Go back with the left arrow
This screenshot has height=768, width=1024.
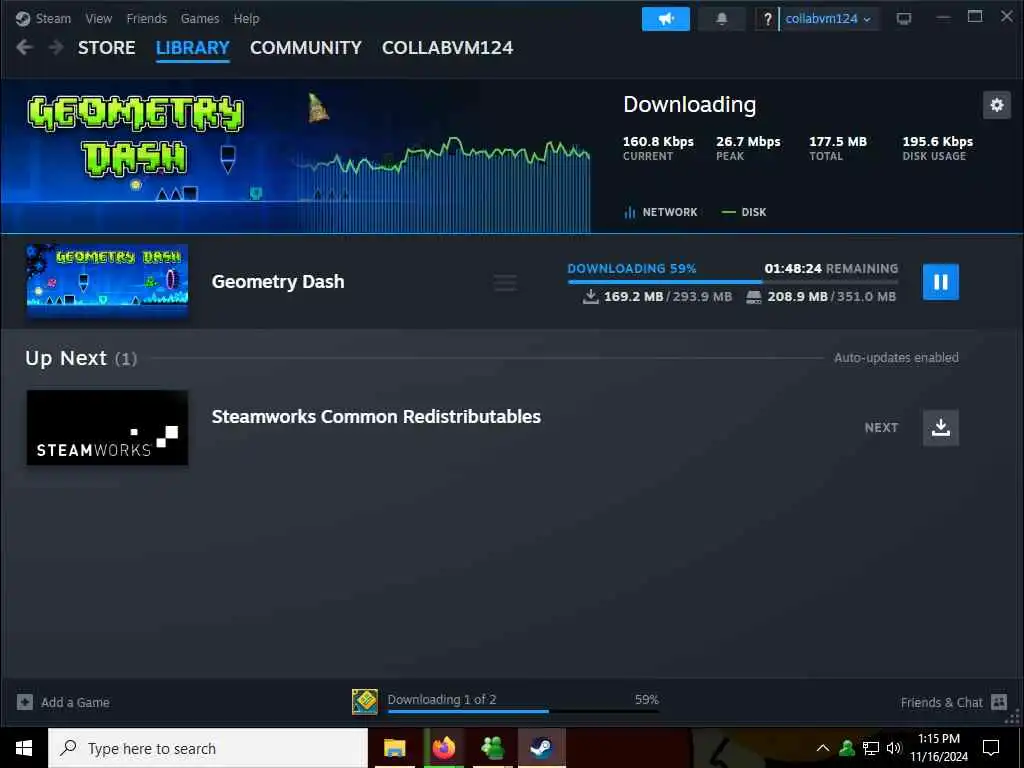25,48
